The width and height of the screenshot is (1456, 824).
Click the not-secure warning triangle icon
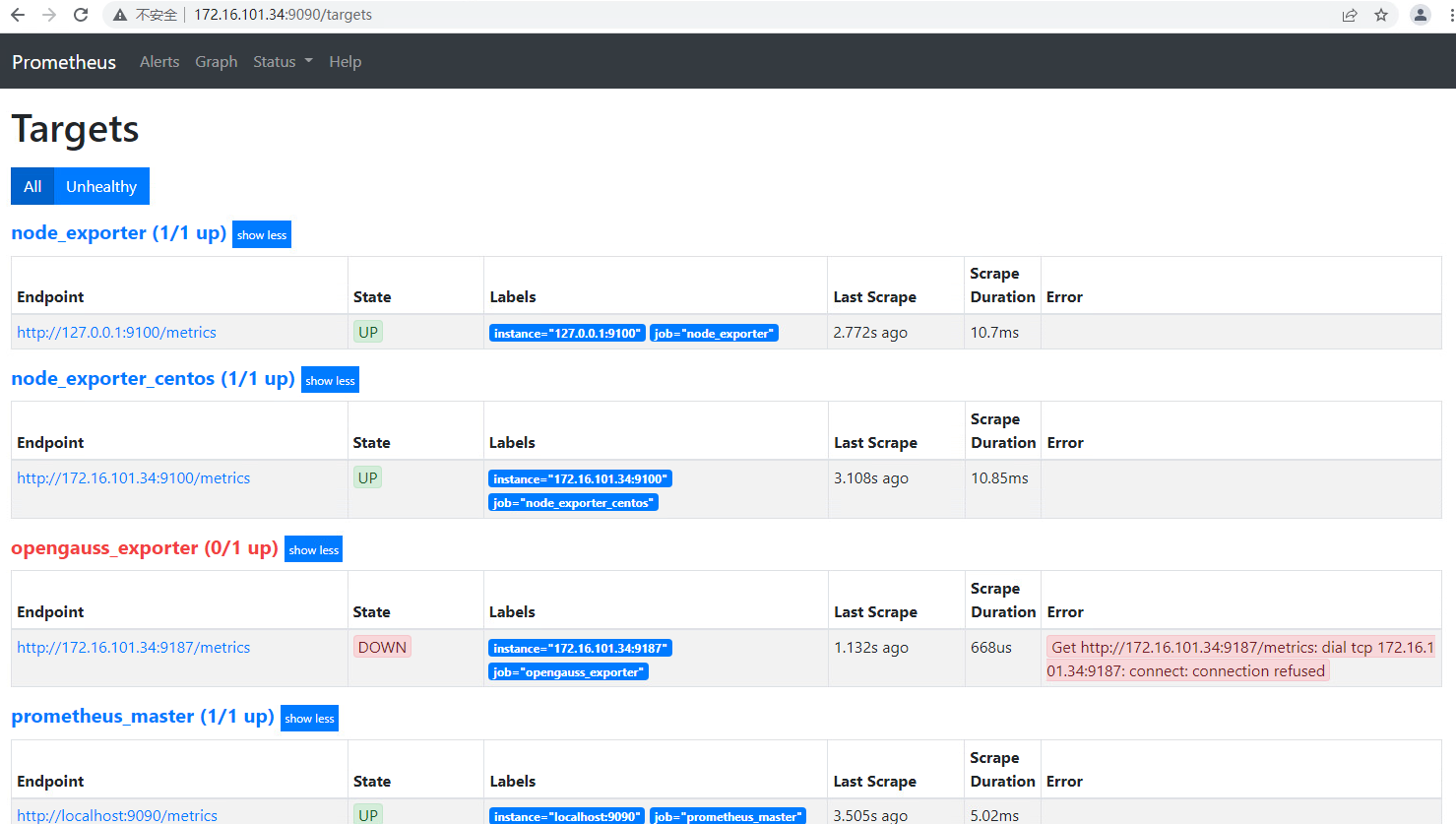[120, 15]
